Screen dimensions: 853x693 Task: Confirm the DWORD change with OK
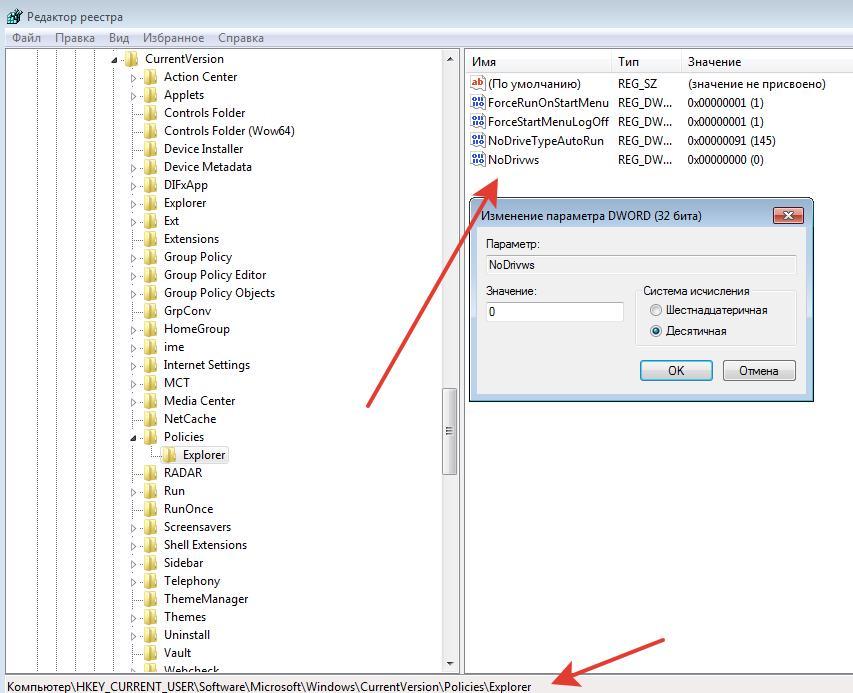pyautogui.click(x=676, y=370)
